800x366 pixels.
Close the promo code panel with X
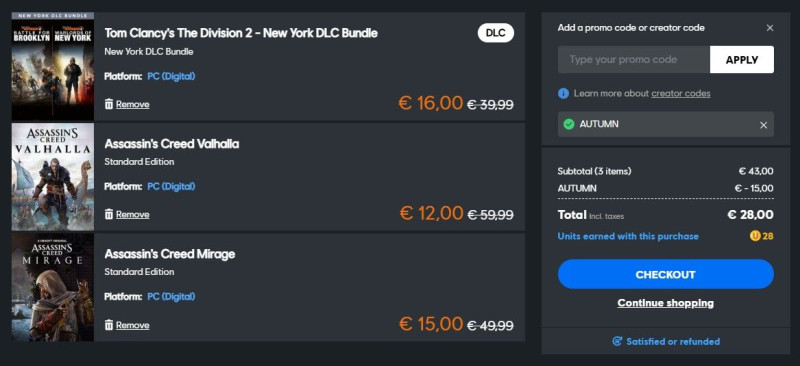click(x=770, y=28)
